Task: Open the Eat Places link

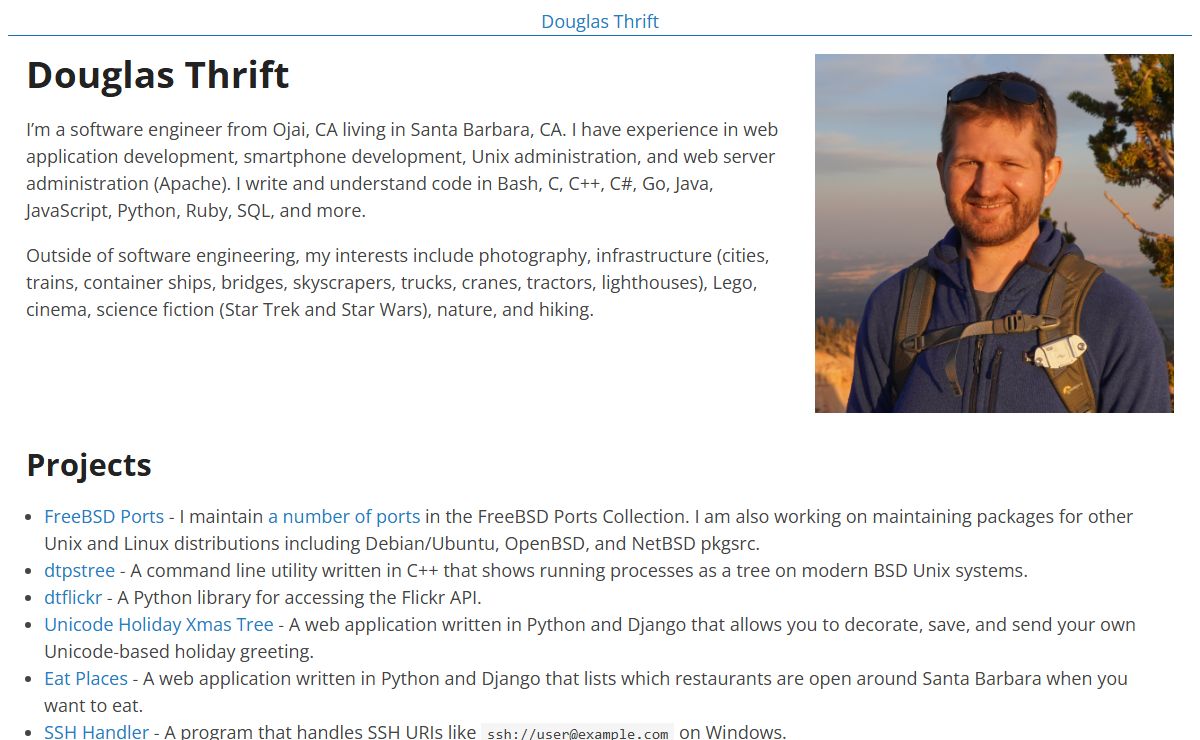Action: (x=86, y=679)
